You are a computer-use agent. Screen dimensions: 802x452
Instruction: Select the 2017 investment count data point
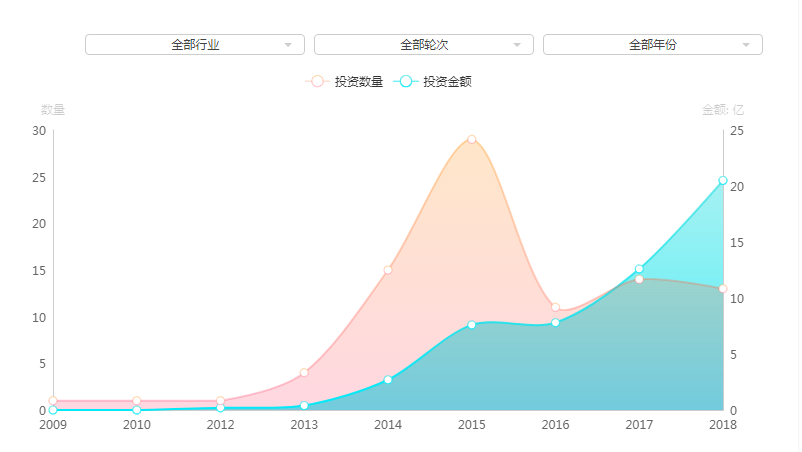click(639, 279)
